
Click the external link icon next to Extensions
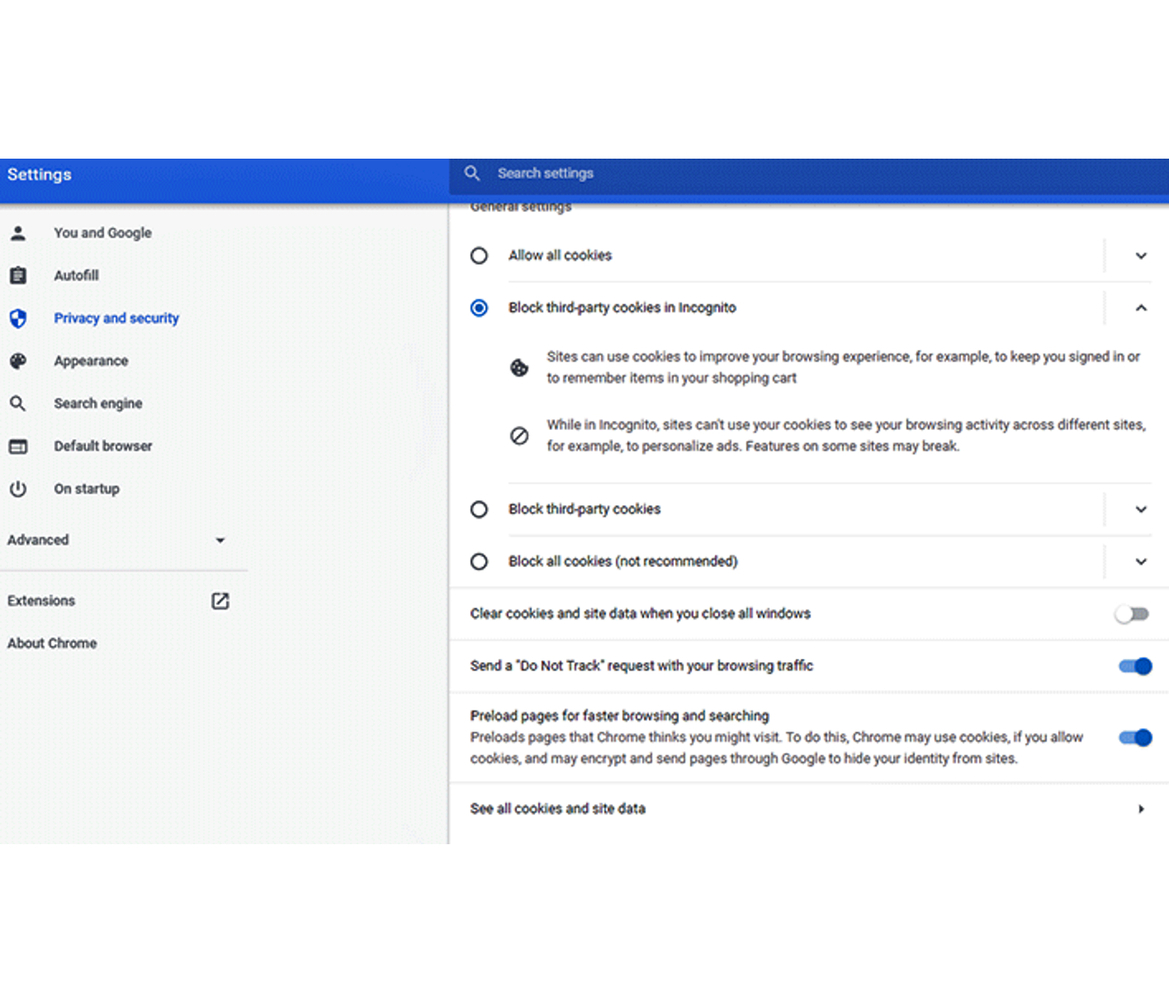tap(220, 601)
